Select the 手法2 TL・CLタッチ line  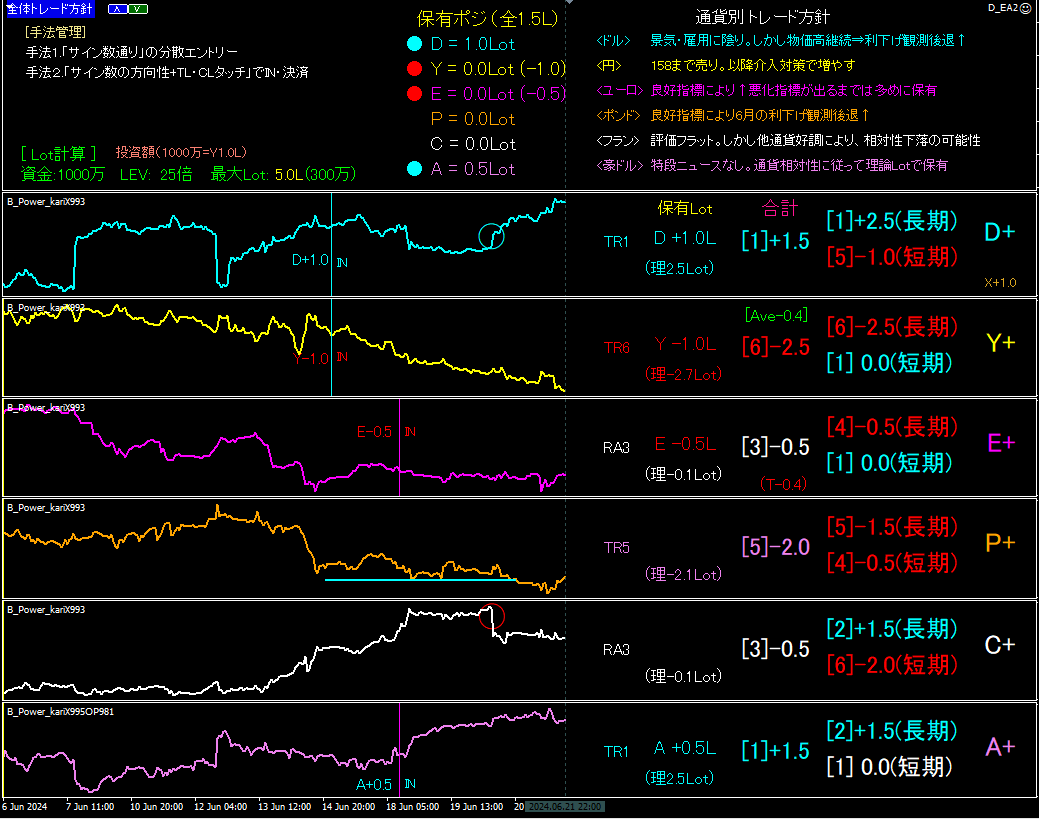(167, 72)
